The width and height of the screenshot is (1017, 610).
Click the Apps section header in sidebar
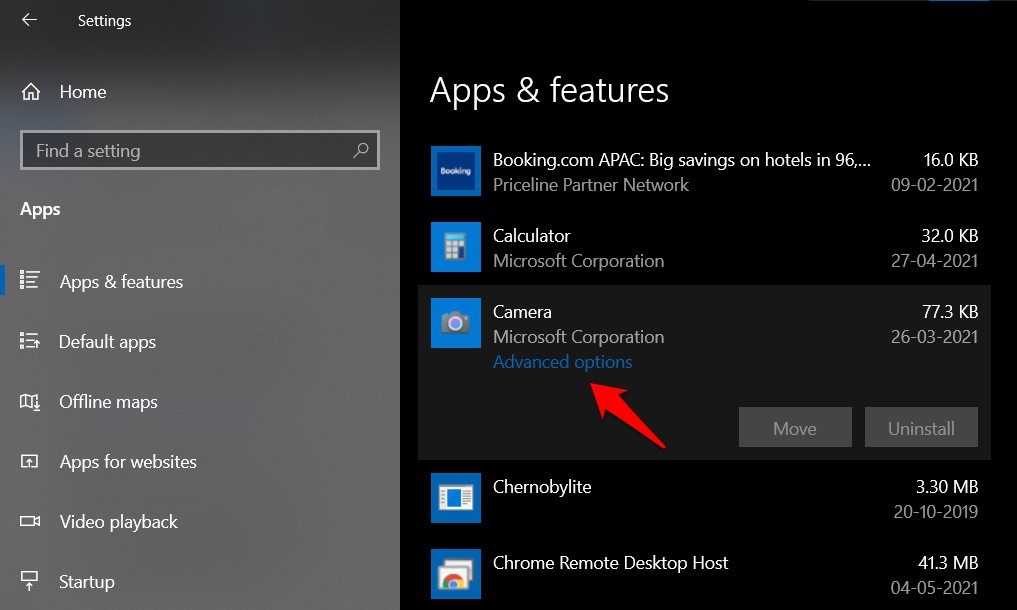(x=40, y=210)
